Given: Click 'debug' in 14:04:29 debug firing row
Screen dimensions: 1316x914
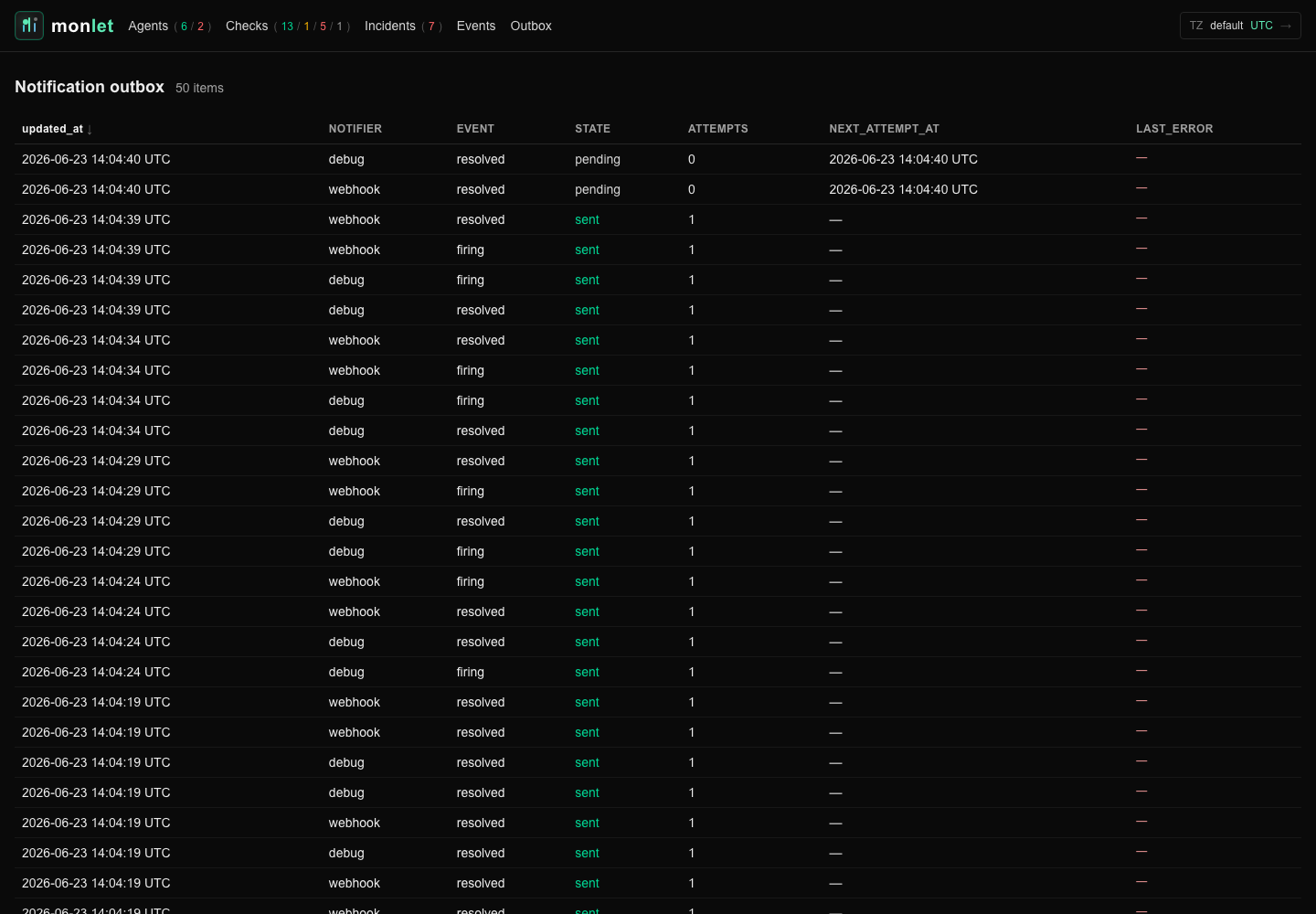Looking at the screenshot, I should pos(346,551).
